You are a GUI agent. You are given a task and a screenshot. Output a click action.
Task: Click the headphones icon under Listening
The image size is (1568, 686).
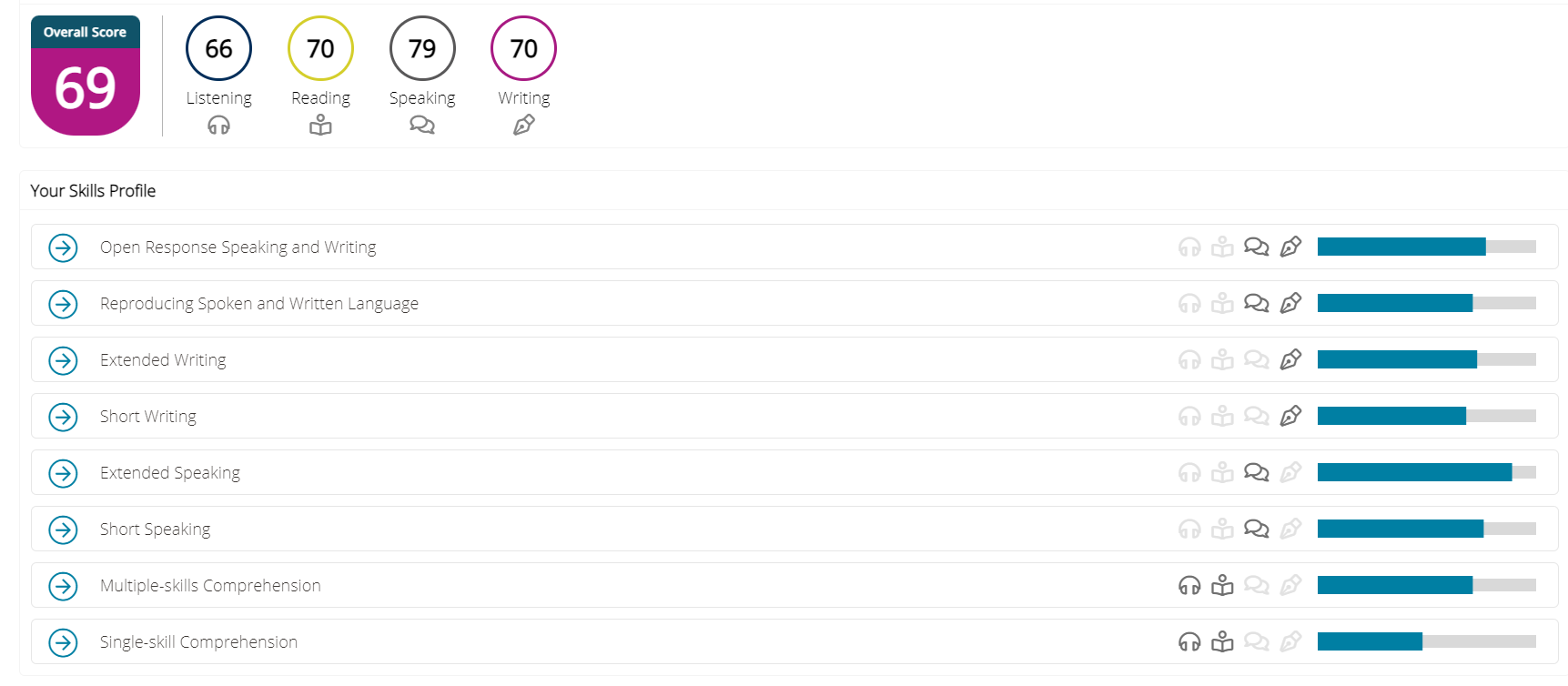[218, 126]
